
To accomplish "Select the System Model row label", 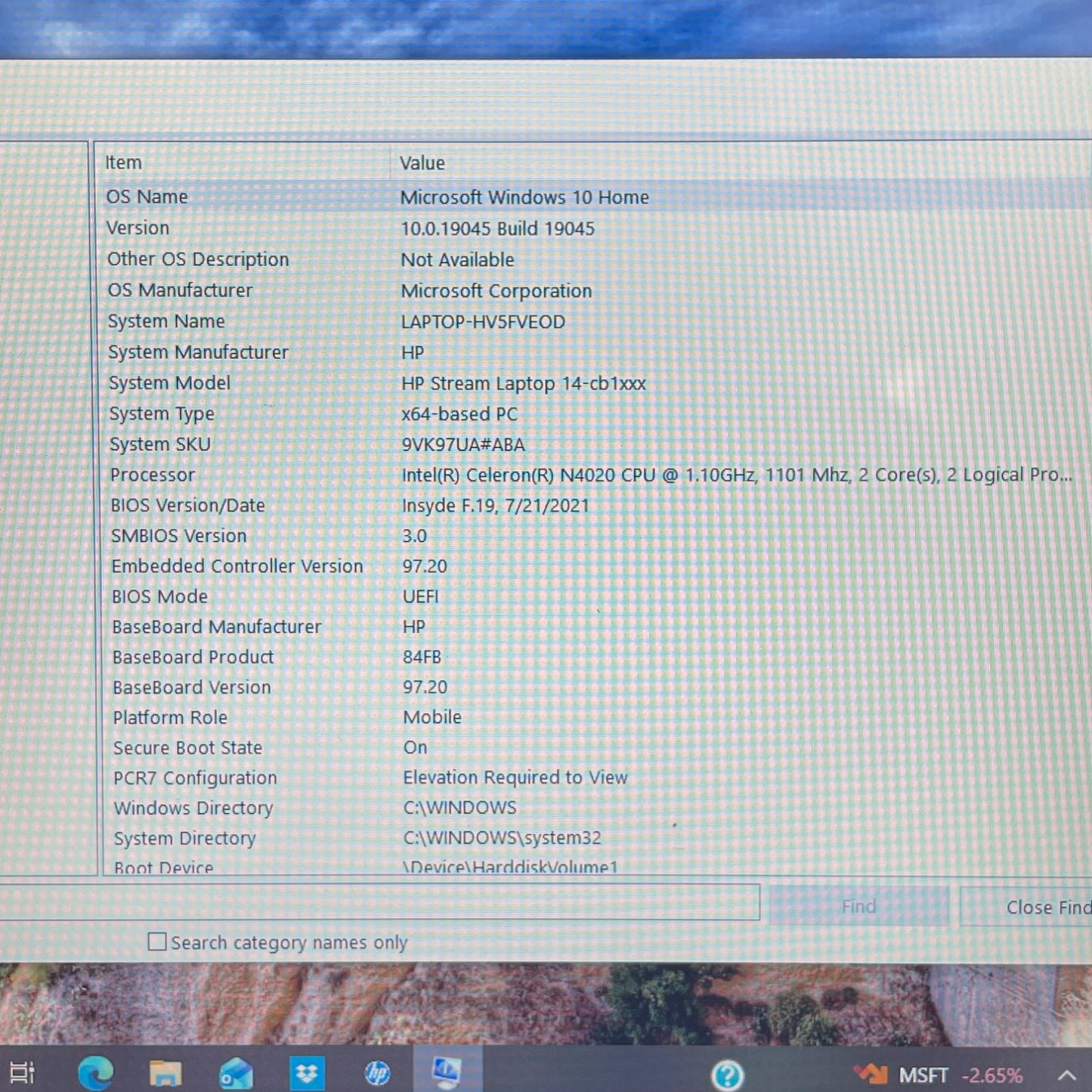I will [x=169, y=383].
